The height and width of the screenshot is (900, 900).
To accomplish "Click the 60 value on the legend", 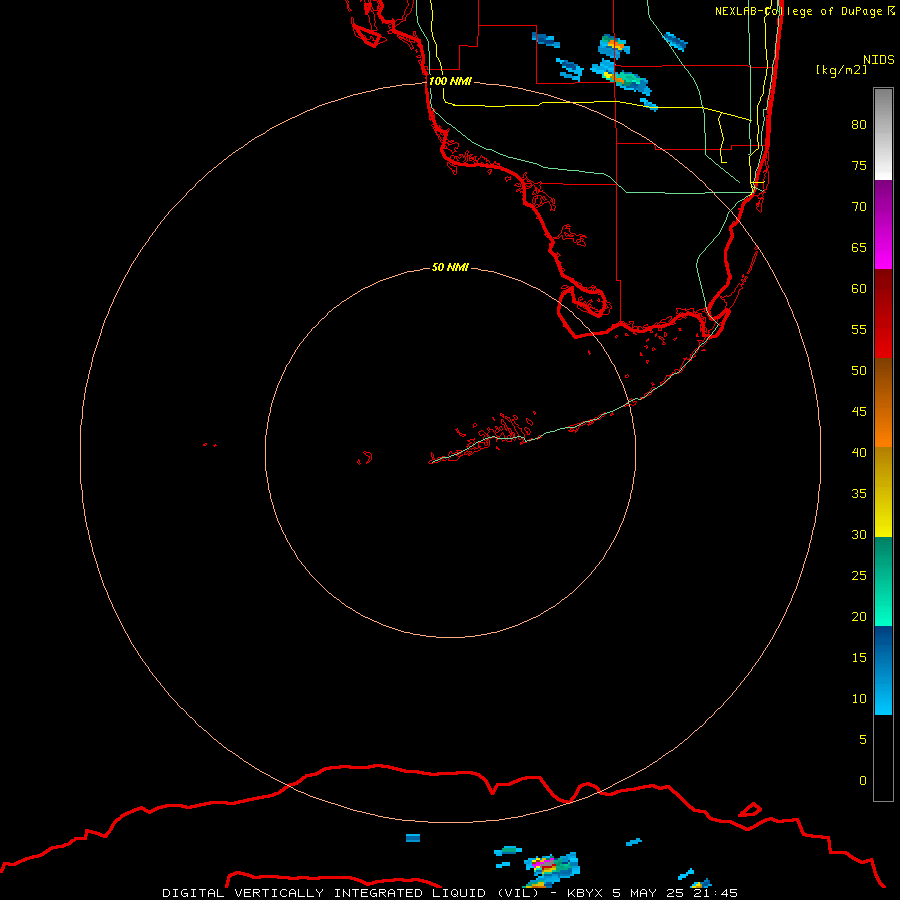I will (859, 288).
